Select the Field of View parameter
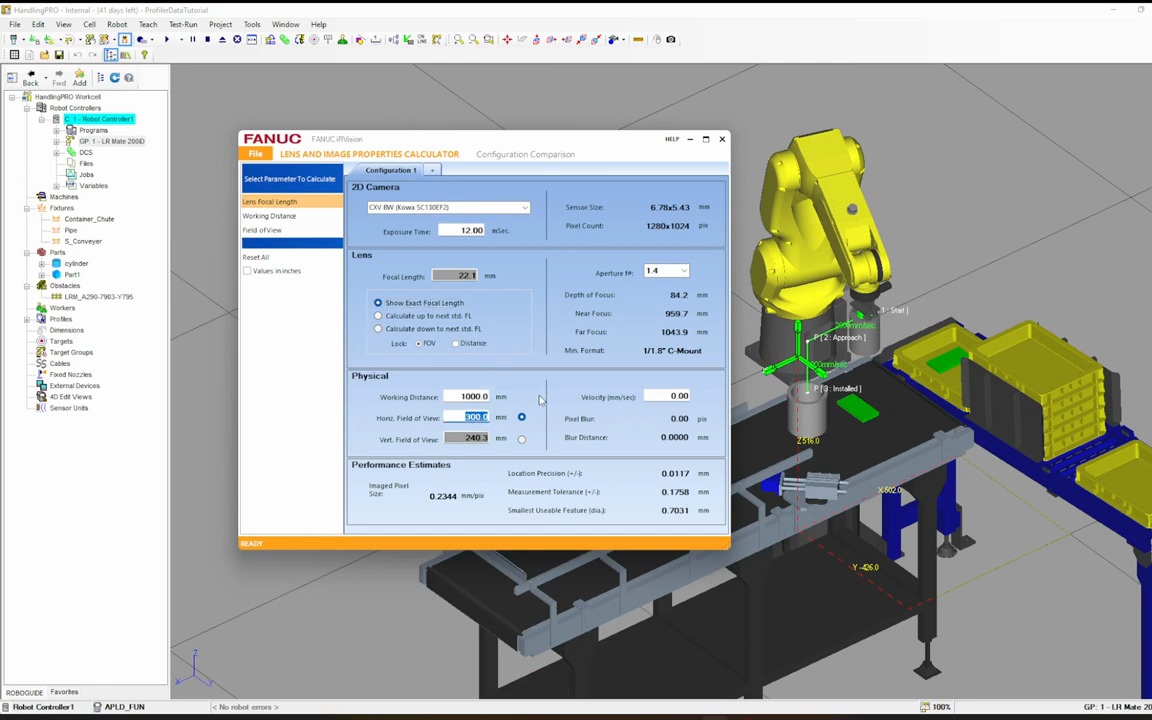Screen dimensions: 1152x720 tap(262, 230)
